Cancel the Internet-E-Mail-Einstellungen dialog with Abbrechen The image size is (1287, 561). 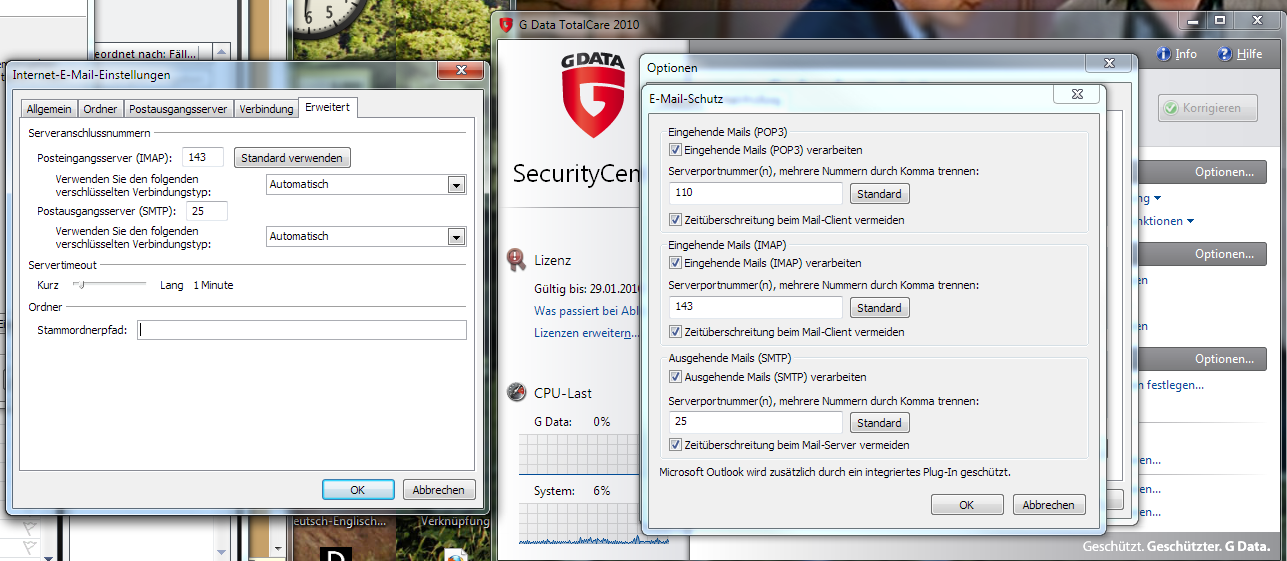point(439,490)
